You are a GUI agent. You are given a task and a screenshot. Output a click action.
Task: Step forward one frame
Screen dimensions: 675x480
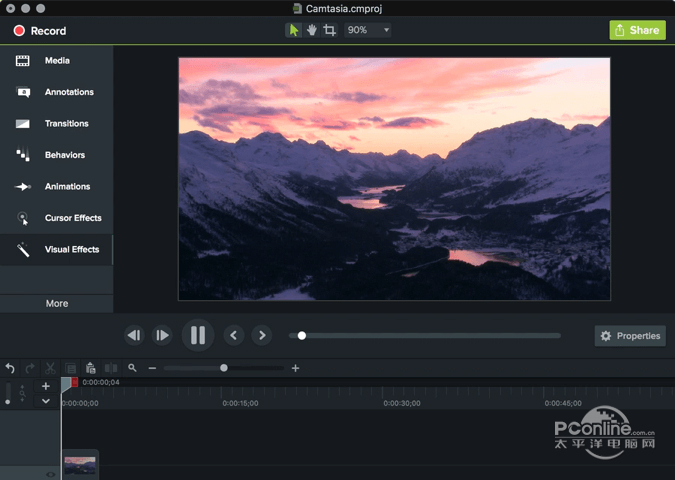pos(162,335)
